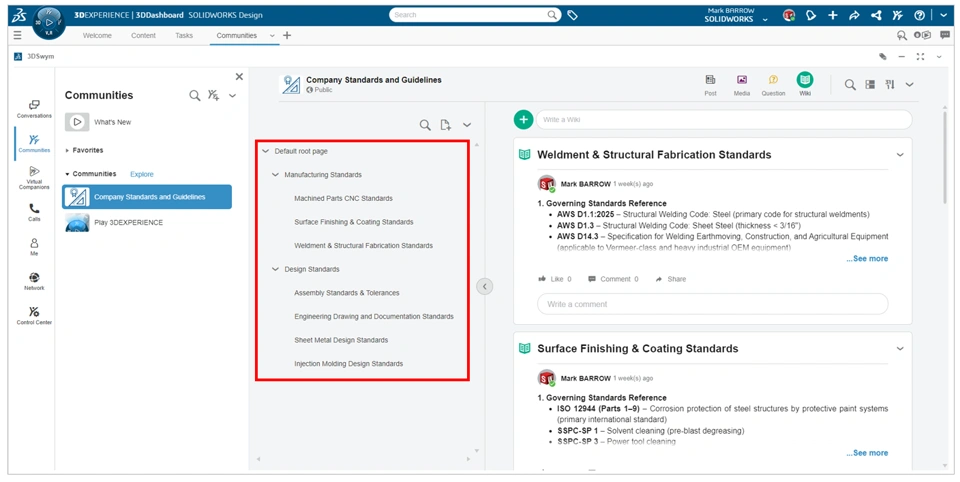Image resolution: width=960 pixels, height=482 pixels.
Task: Add a new dashboard tab
Action: pos(287,36)
